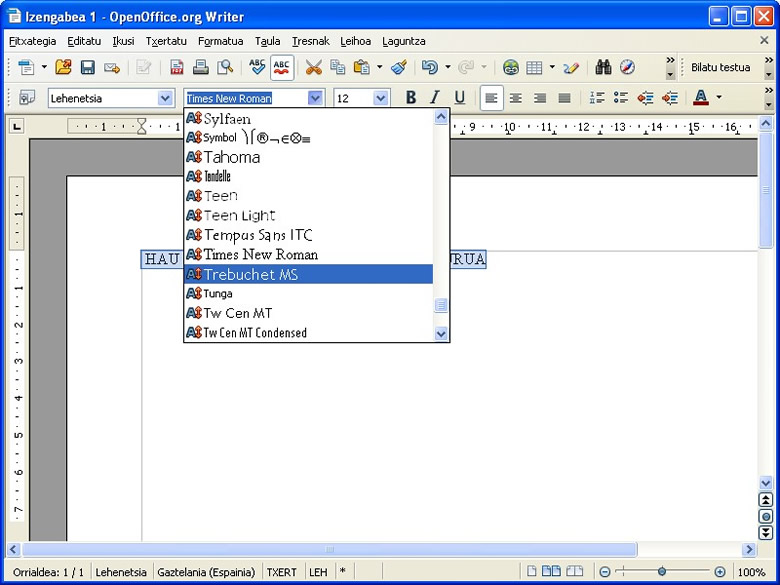Click the zoom slider handle
780x585 pixels.
[x=662, y=572]
